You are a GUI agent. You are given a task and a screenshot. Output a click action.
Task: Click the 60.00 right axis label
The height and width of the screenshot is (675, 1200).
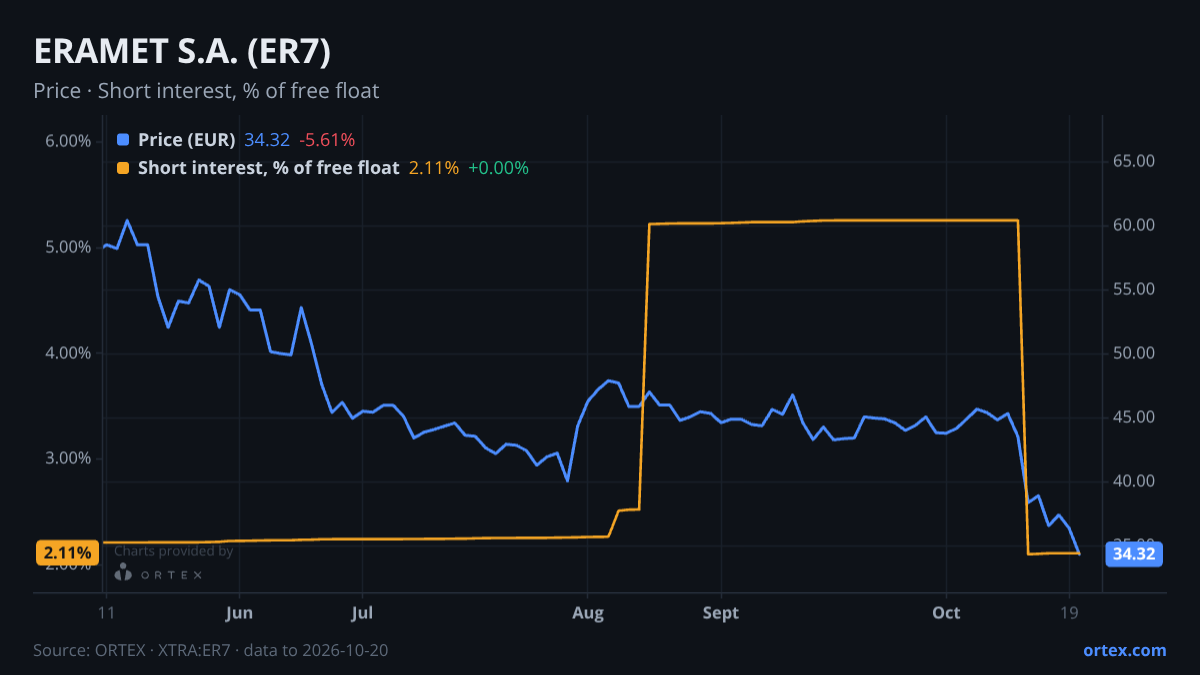(1134, 225)
